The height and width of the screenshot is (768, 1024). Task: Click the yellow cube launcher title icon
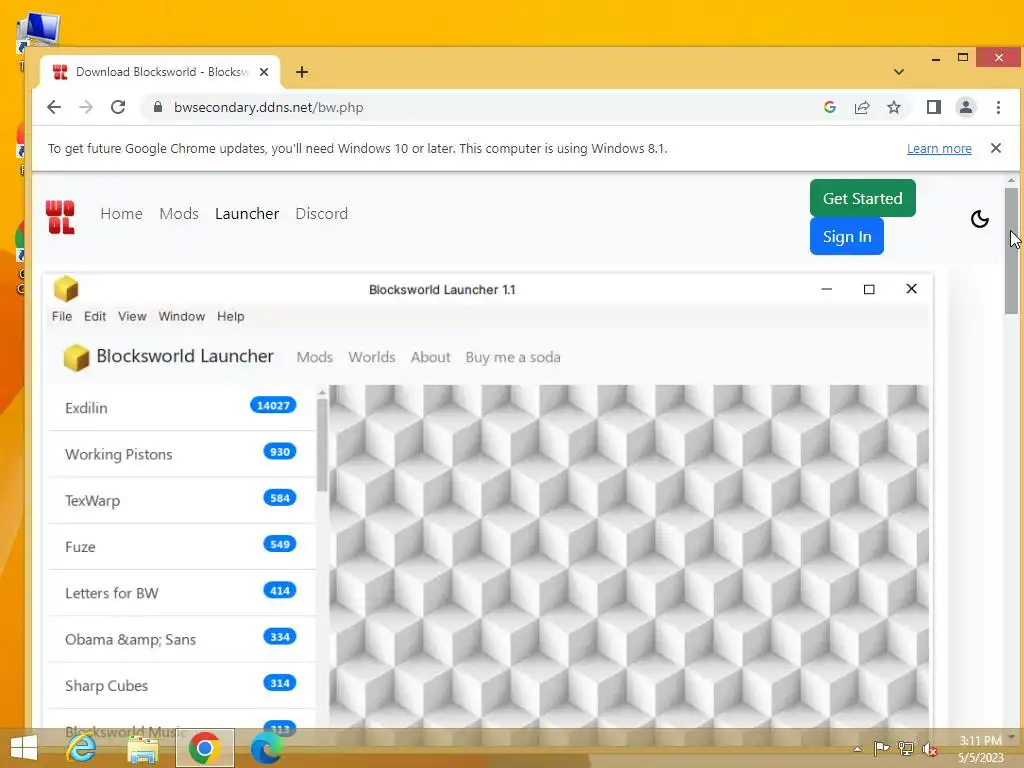[x=66, y=289]
